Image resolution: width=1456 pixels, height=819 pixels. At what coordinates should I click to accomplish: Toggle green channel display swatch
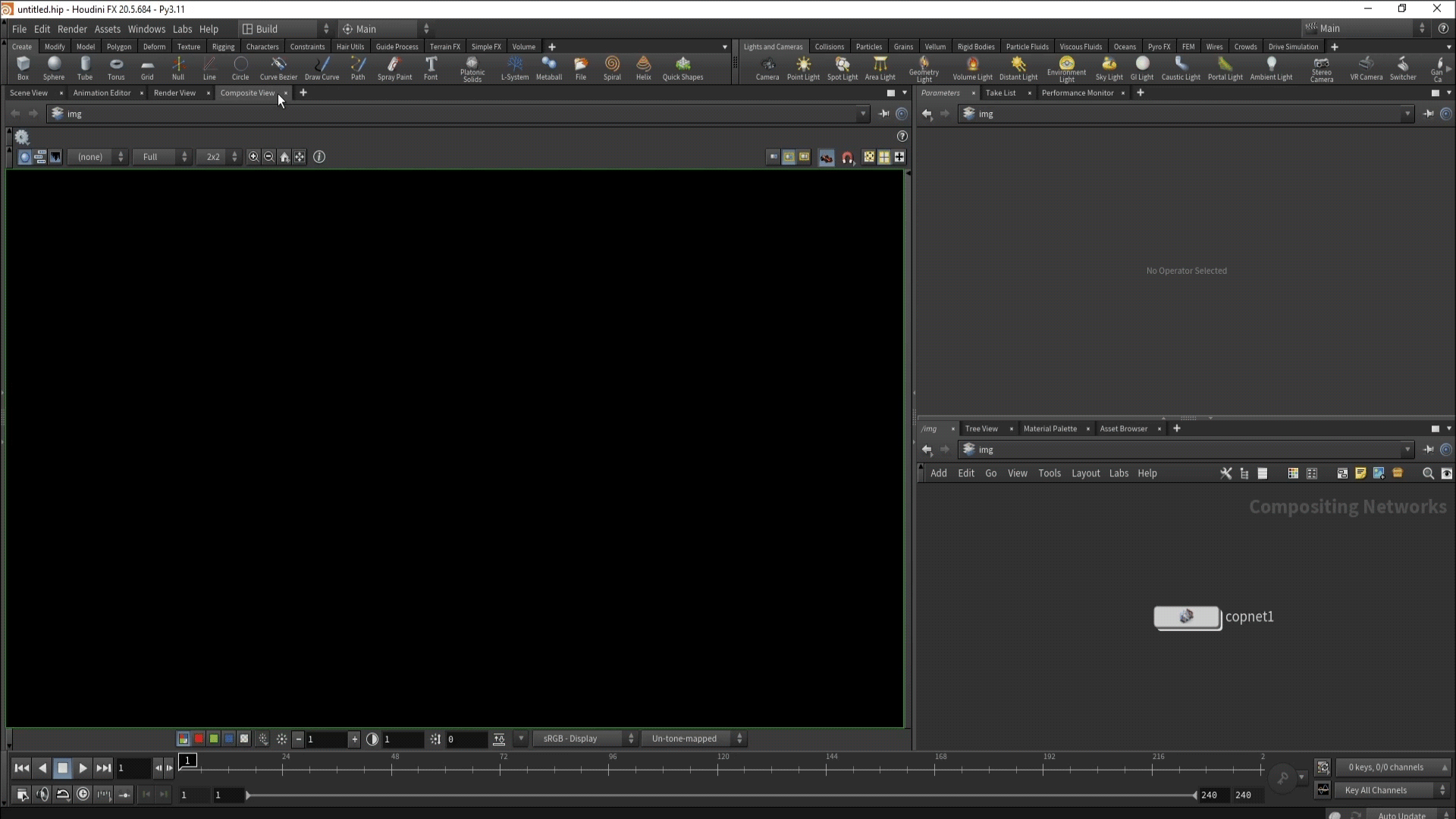pos(214,739)
